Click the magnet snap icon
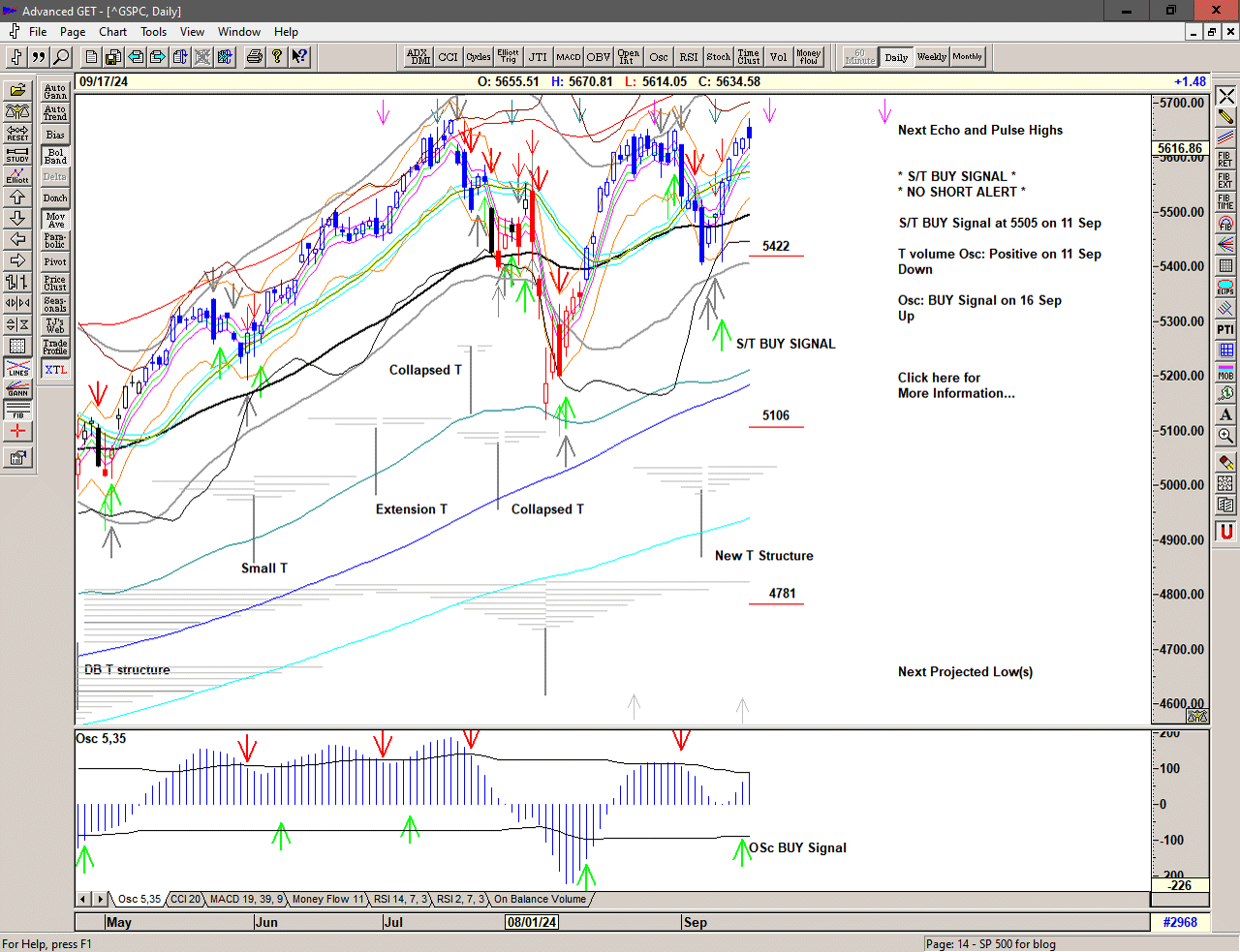The height and width of the screenshot is (952, 1240). click(1225, 531)
